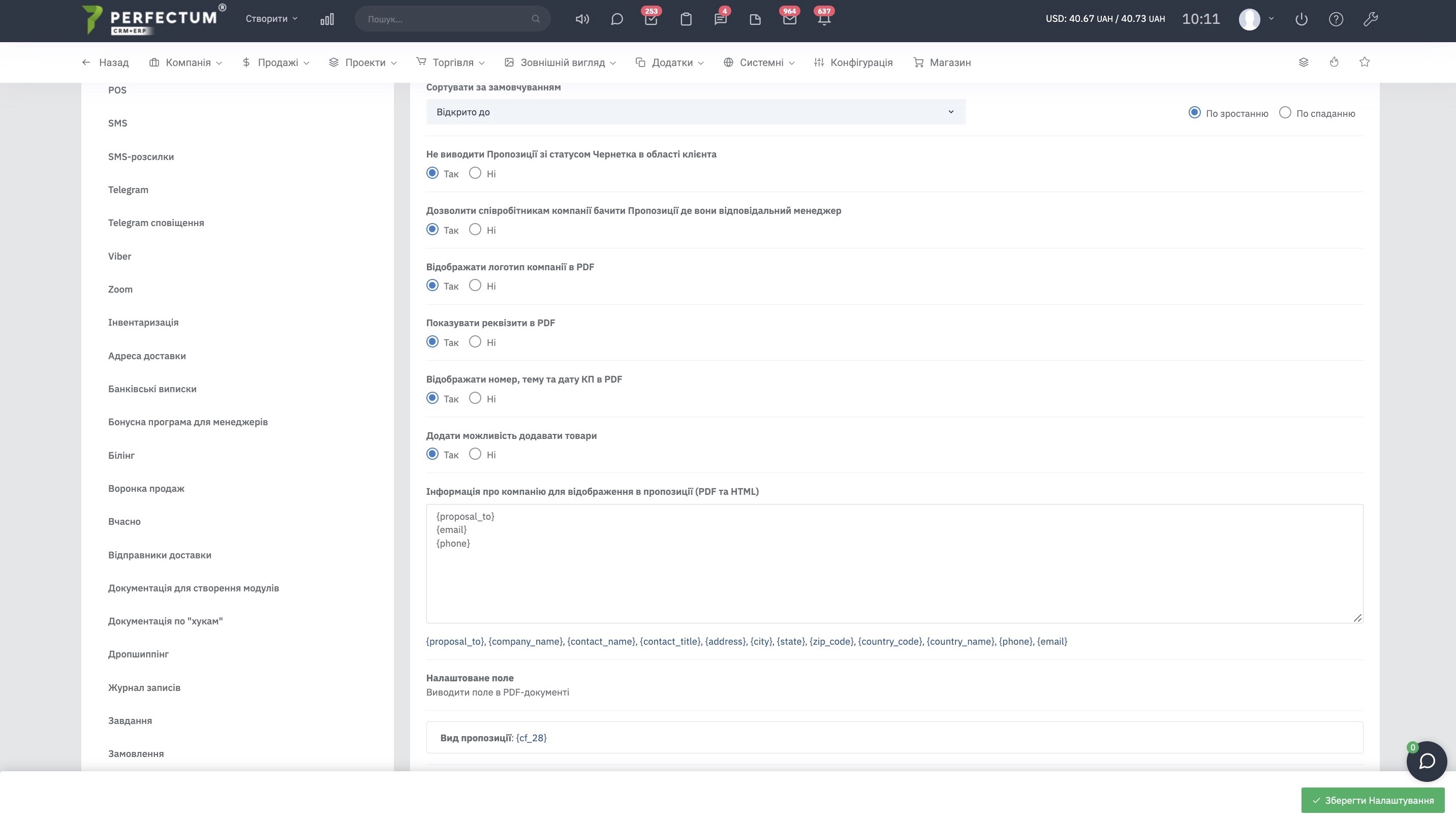This screenshot has width=1456, height=819.
Task: Click the star favorites icon
Action: tap(1365, 62)
